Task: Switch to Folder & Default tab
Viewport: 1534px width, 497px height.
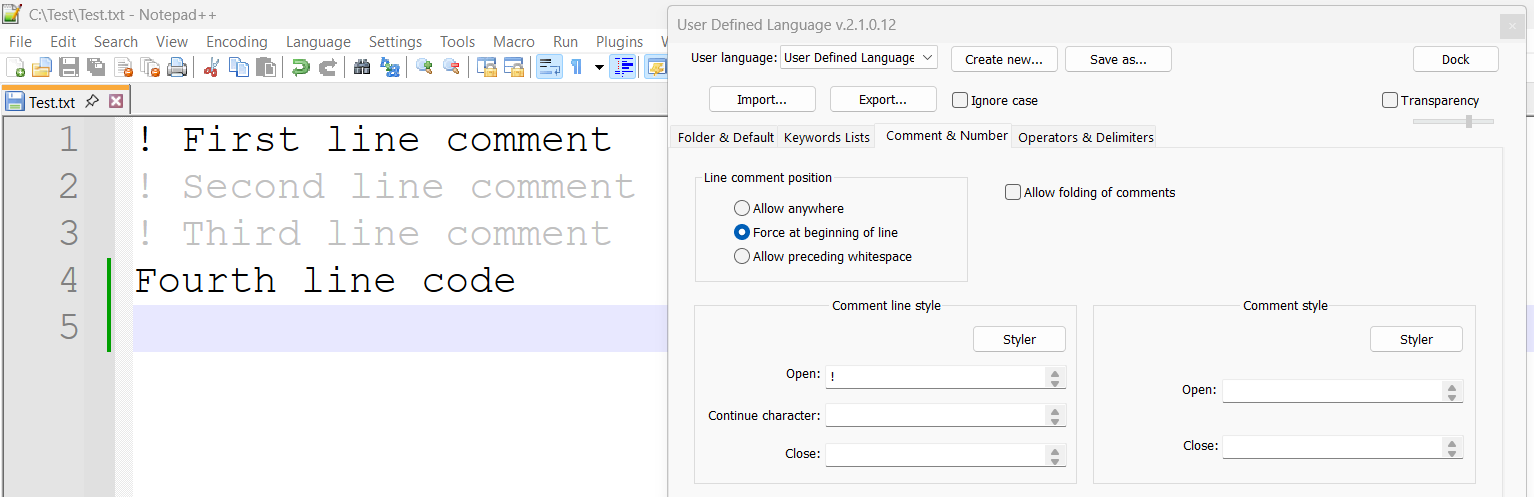Action: 726,137
